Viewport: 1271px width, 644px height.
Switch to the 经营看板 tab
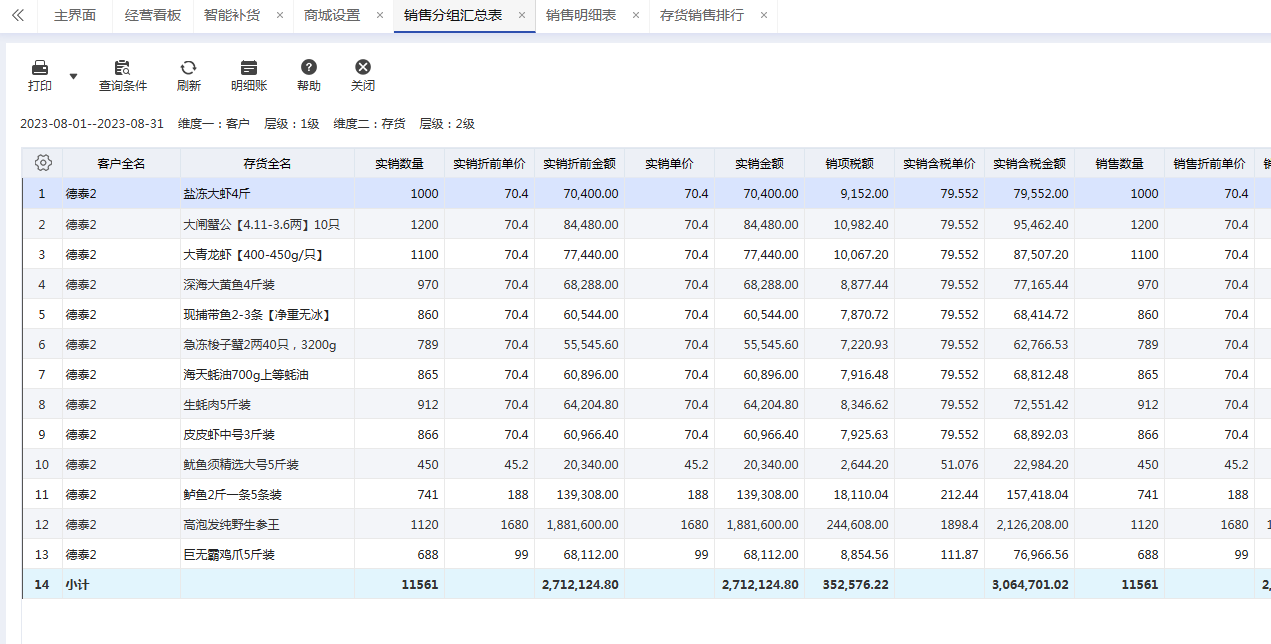pyautogui.click(x=153, y=16)
